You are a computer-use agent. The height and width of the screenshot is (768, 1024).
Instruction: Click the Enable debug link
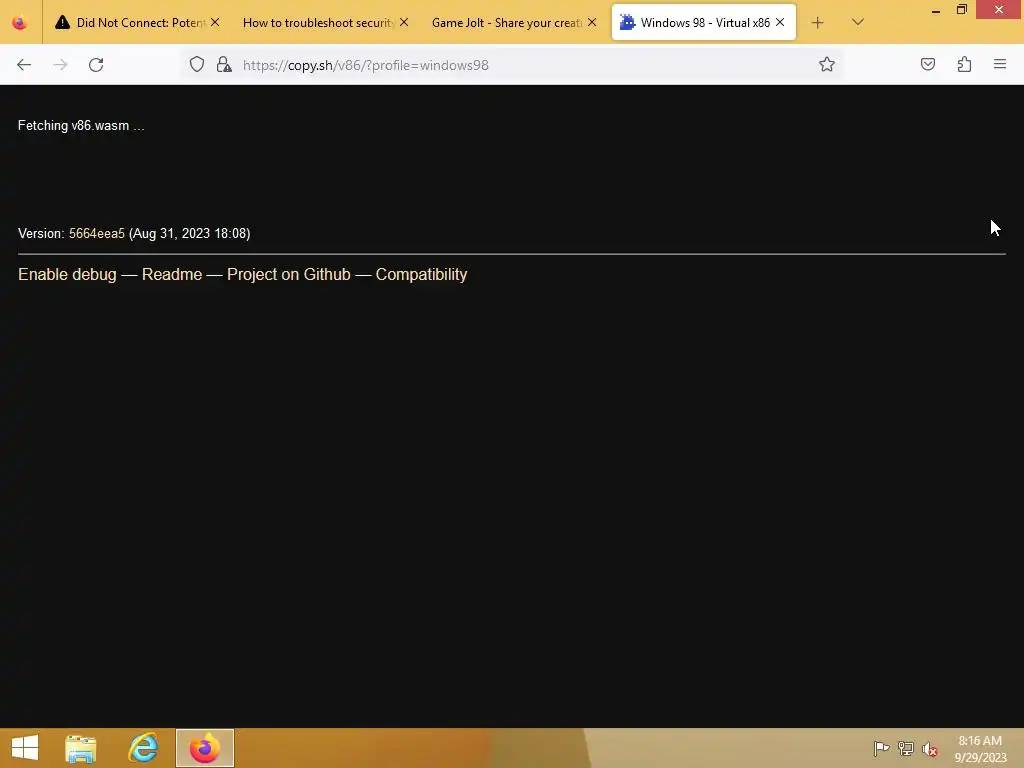tap(67, 274)
